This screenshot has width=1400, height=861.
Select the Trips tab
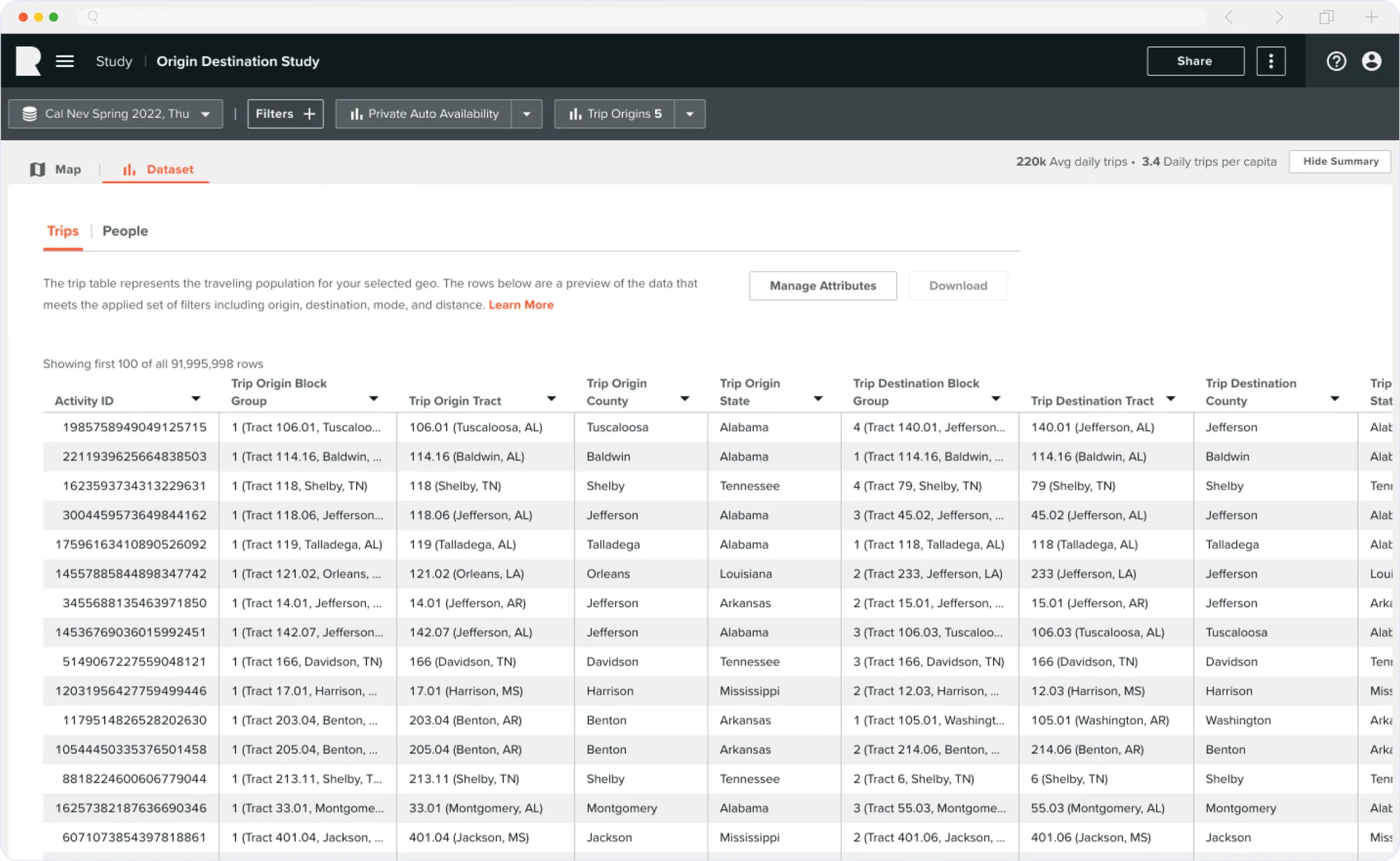coord(63,231)
